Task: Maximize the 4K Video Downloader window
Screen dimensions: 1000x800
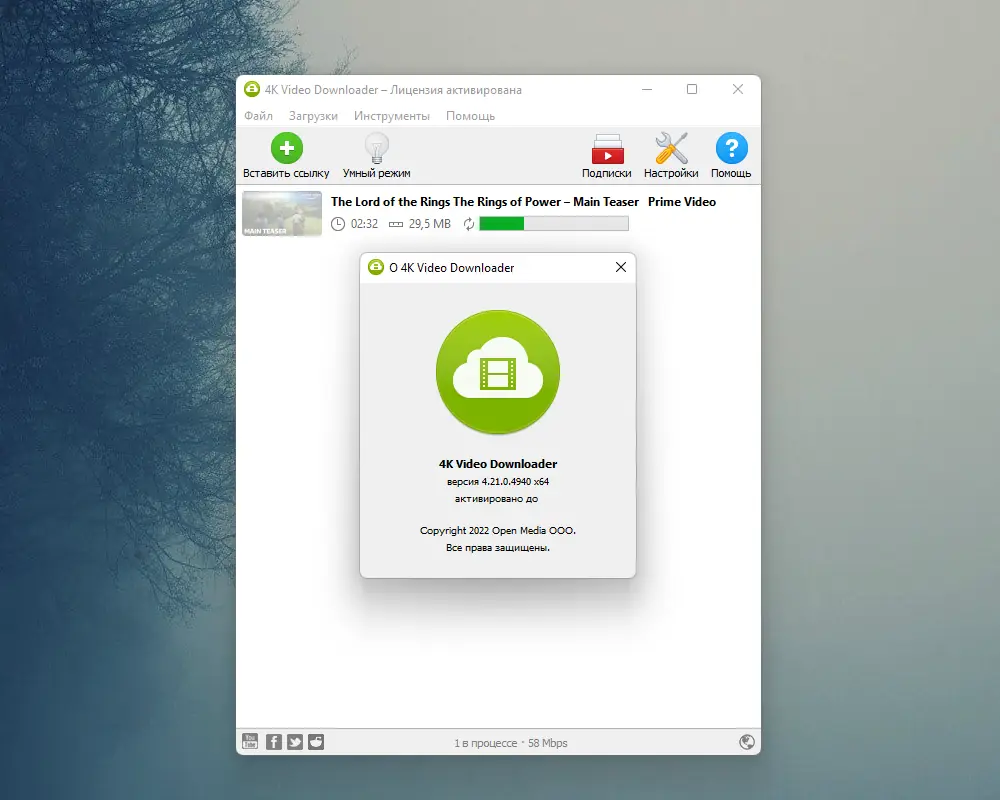Action: 692,89
